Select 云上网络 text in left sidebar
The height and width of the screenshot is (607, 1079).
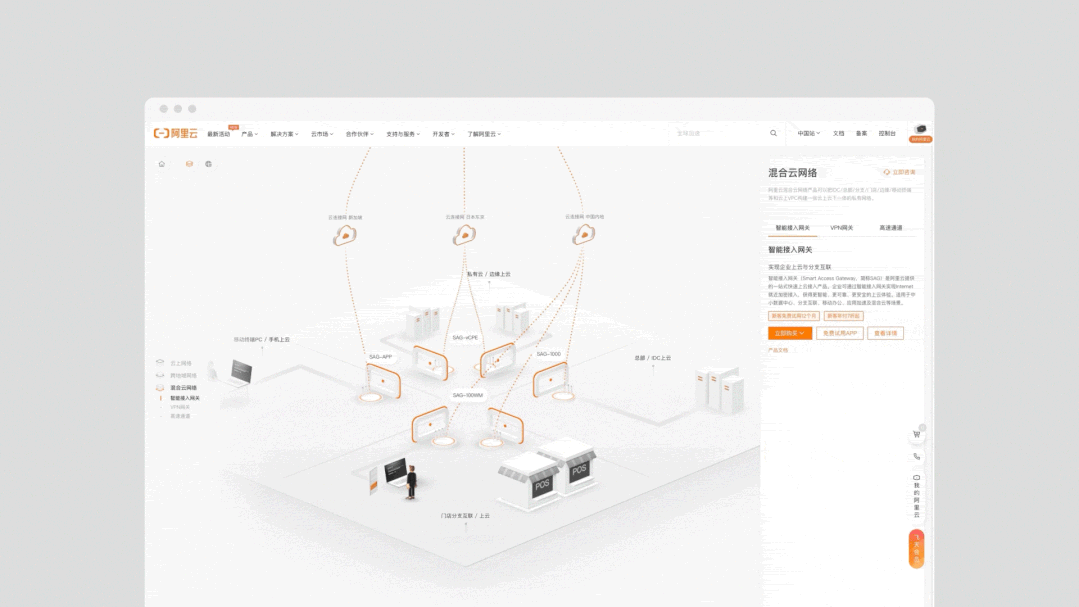coord(181,363)
